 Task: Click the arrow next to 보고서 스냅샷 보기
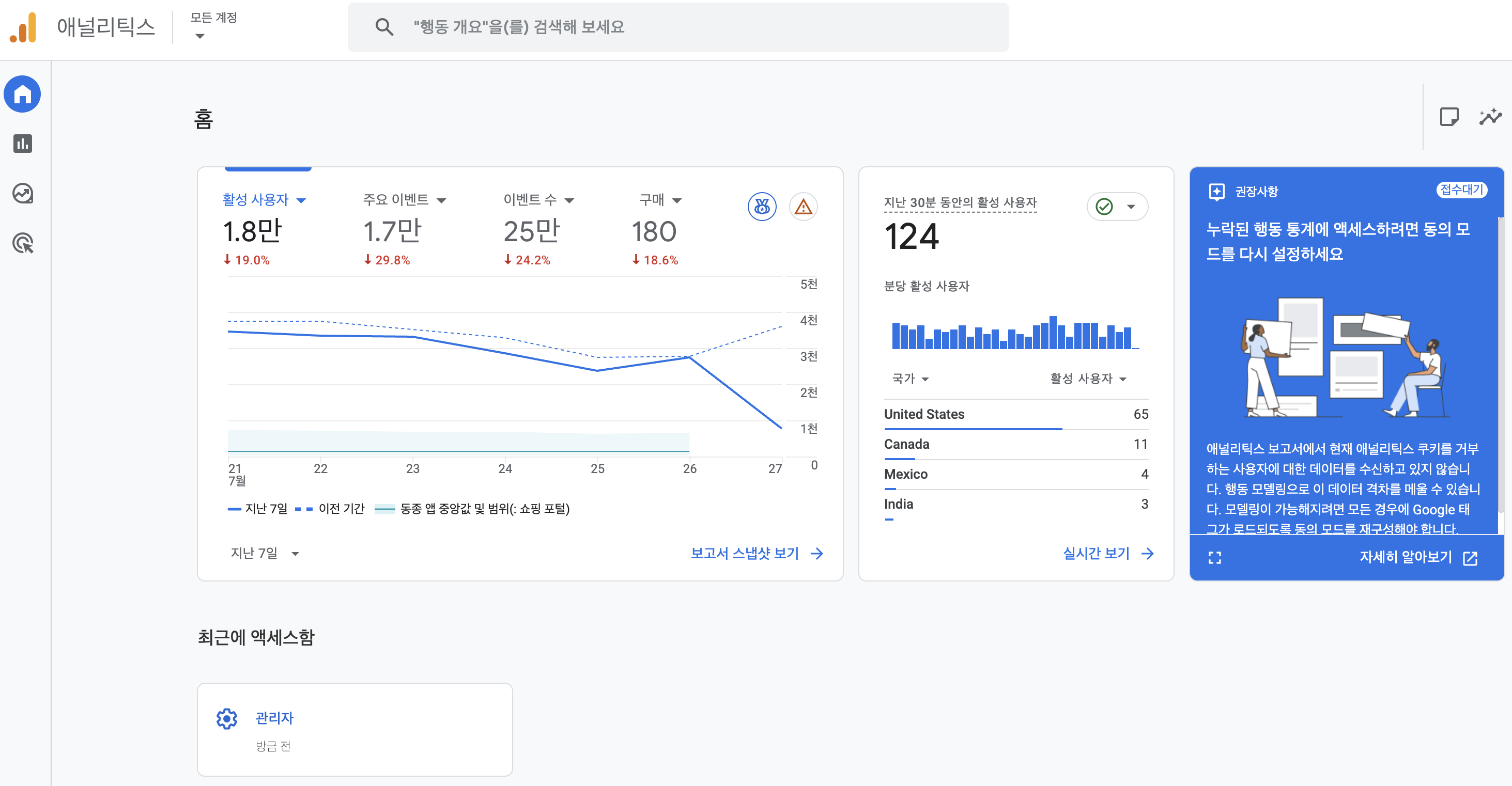[x=816, y=553]
